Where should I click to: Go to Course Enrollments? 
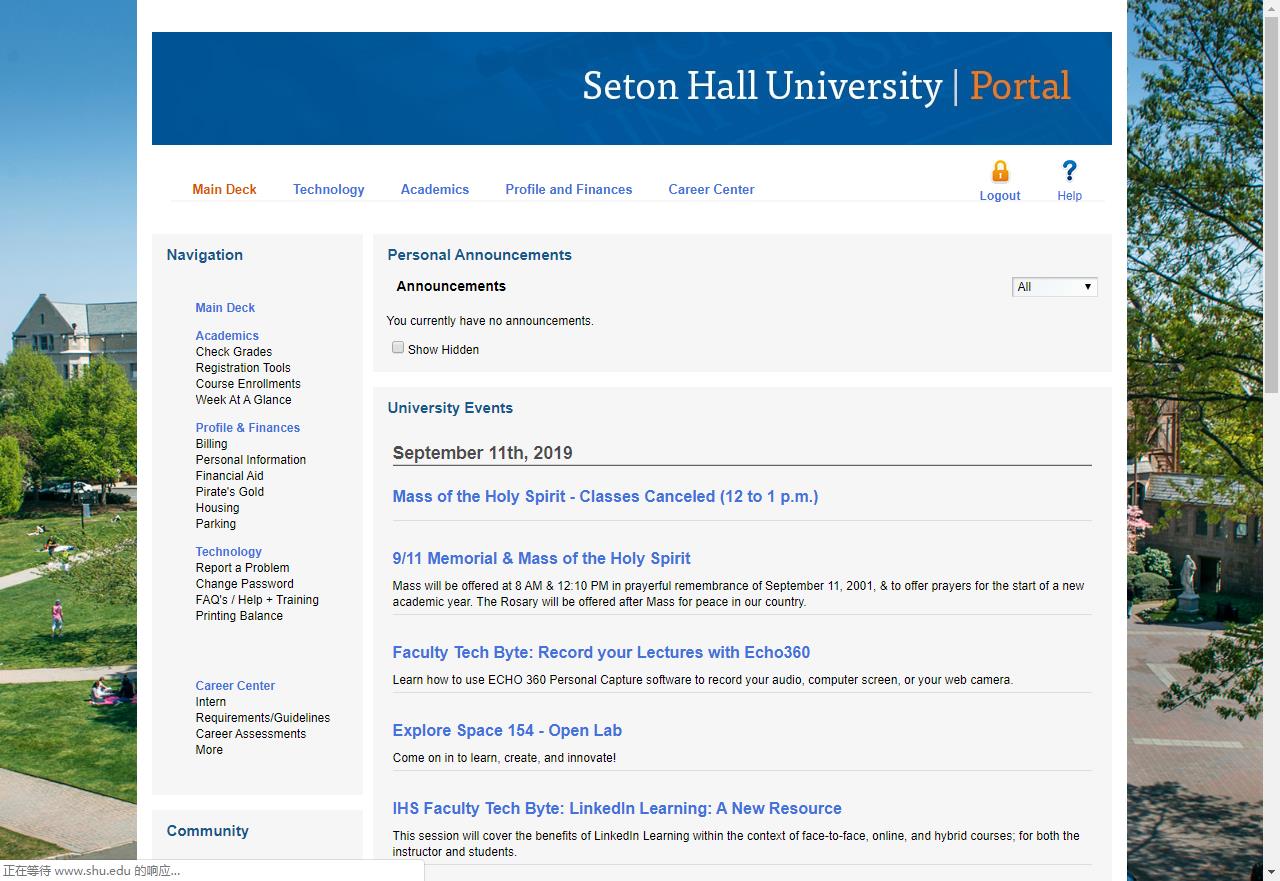(248, 384)
